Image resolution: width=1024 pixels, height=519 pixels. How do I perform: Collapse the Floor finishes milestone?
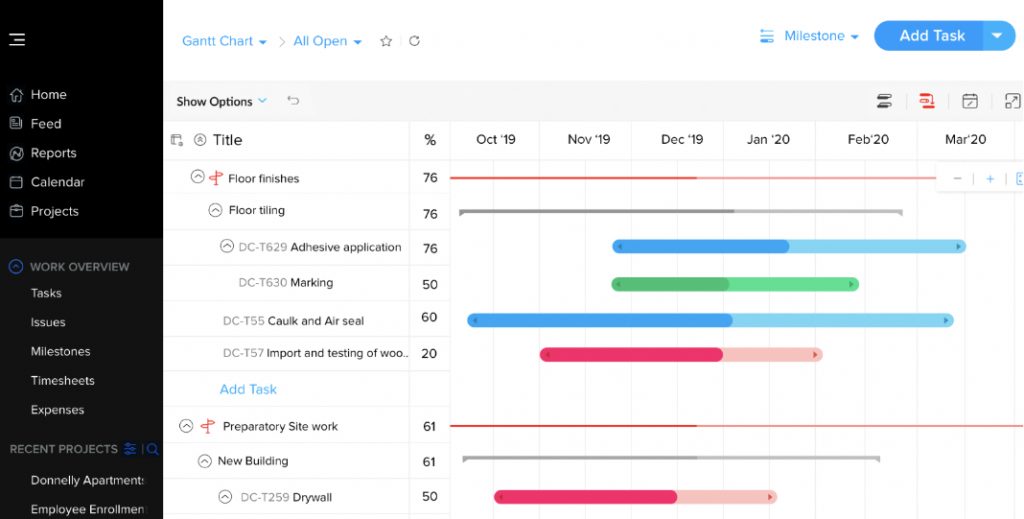point(197,177)
